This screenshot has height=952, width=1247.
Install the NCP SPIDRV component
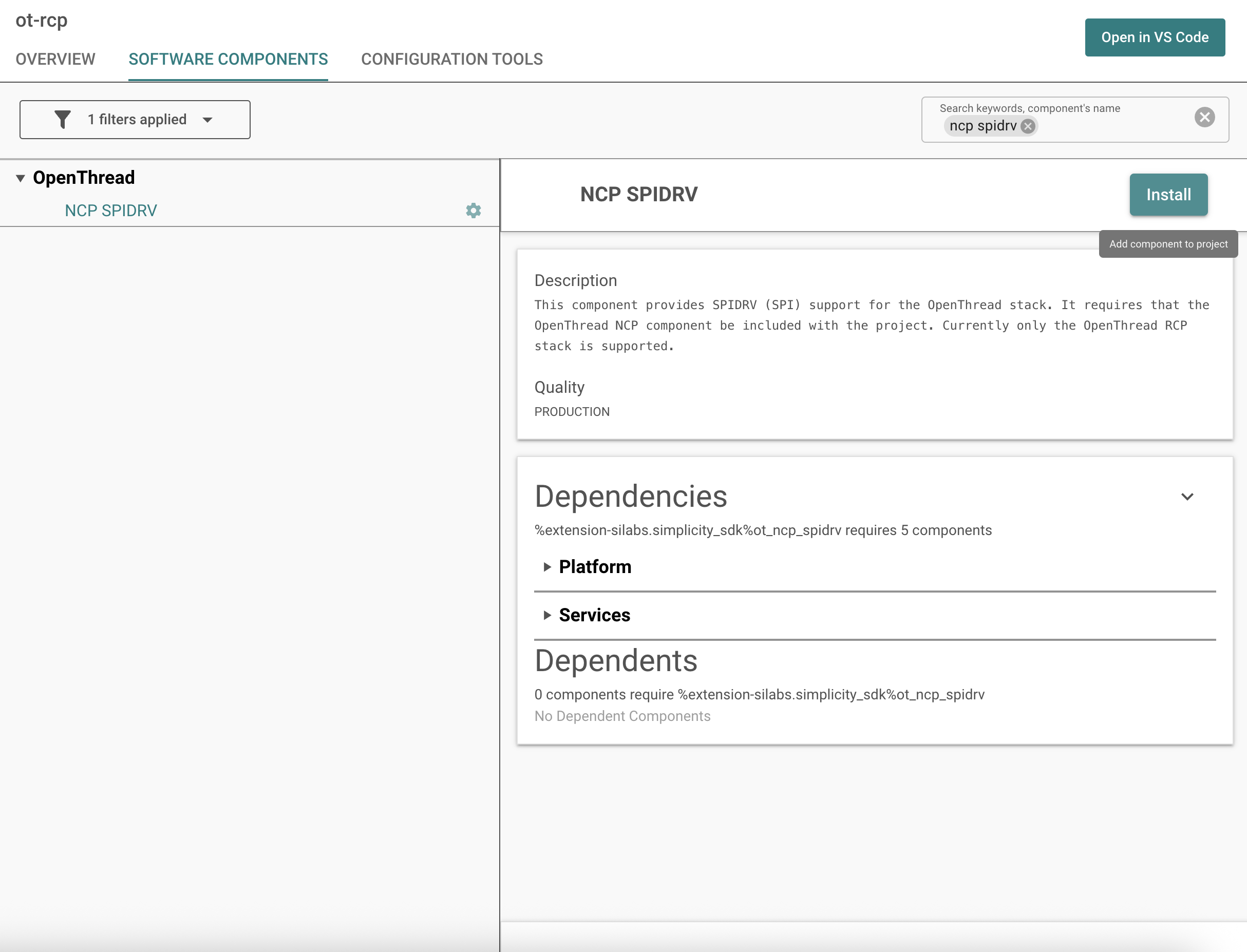click(1168, 195)
